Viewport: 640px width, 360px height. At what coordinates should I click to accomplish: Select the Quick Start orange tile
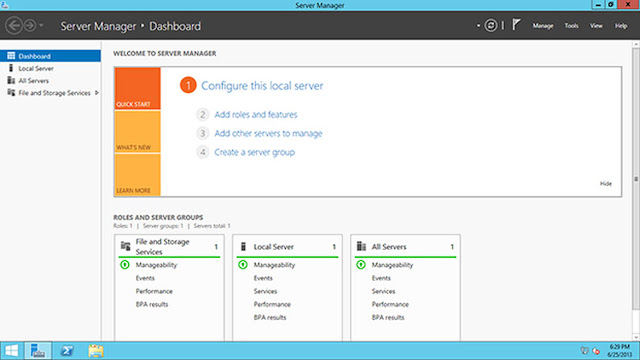138,89
